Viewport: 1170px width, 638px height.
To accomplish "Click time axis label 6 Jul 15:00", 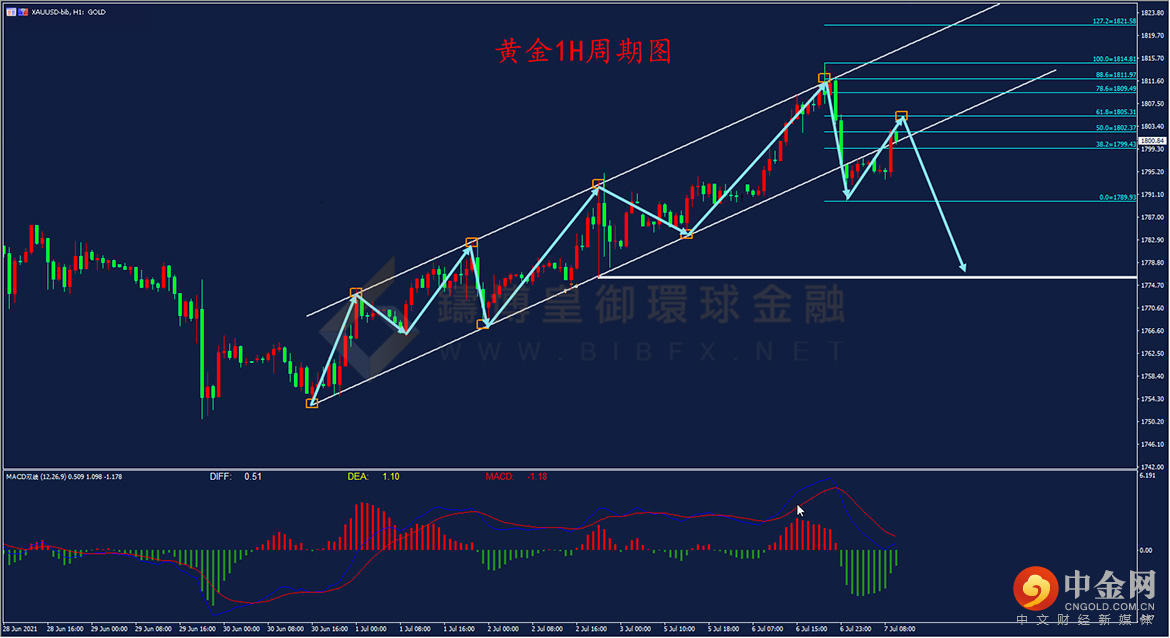I will (811, 628).
